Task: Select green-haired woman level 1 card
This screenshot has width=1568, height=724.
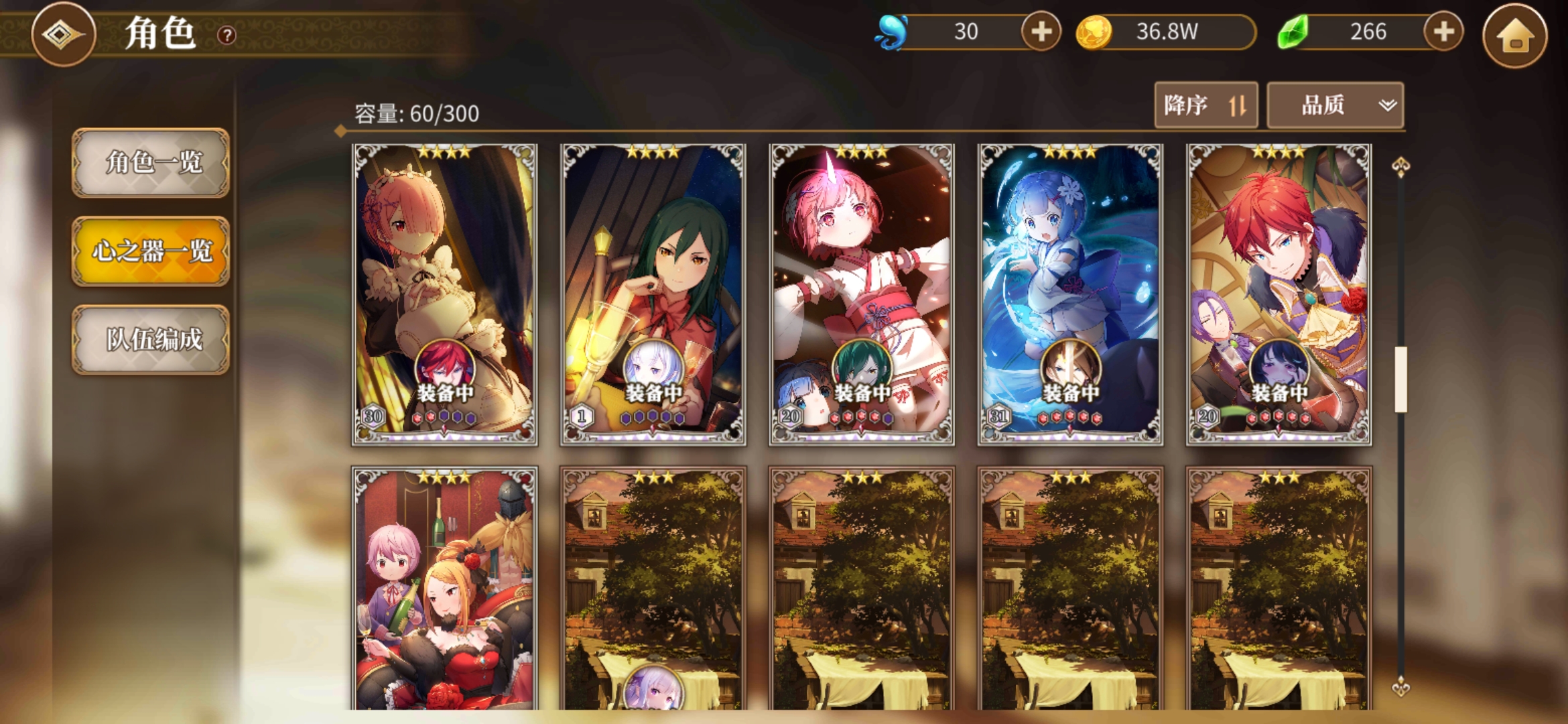Action: 653,294
